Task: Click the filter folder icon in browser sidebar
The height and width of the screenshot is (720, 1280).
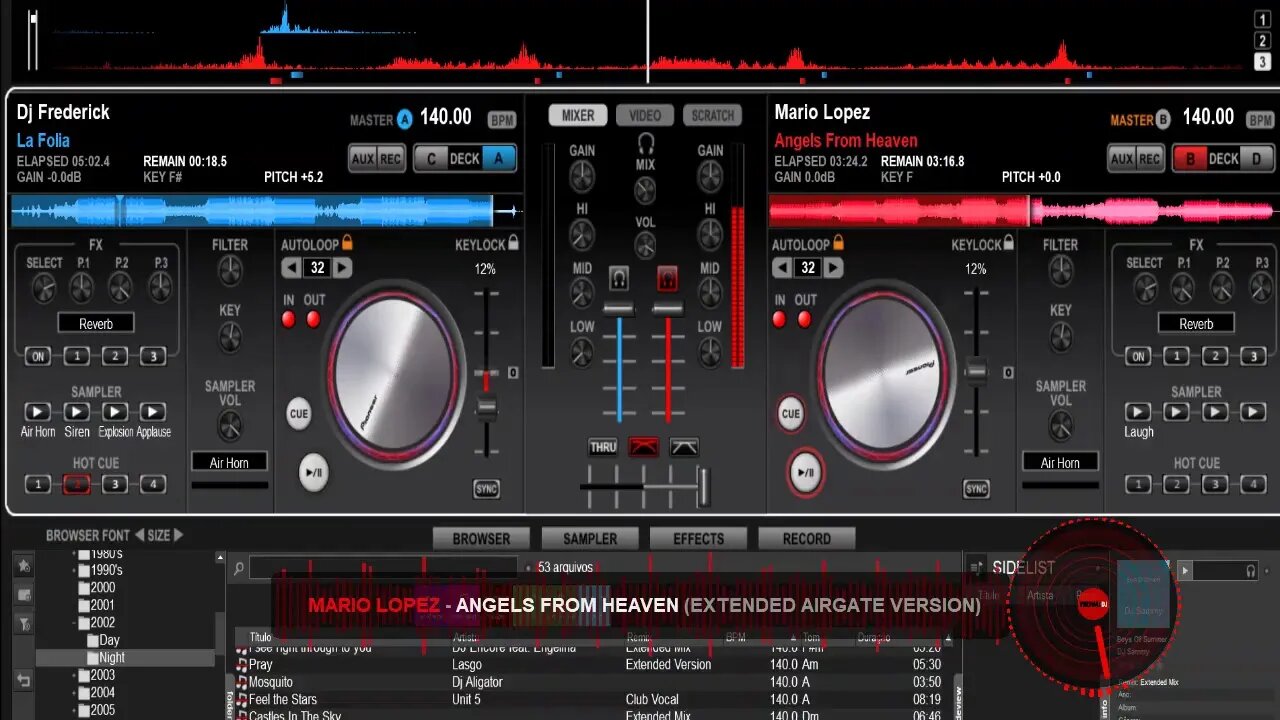Action: coord(24,624)
